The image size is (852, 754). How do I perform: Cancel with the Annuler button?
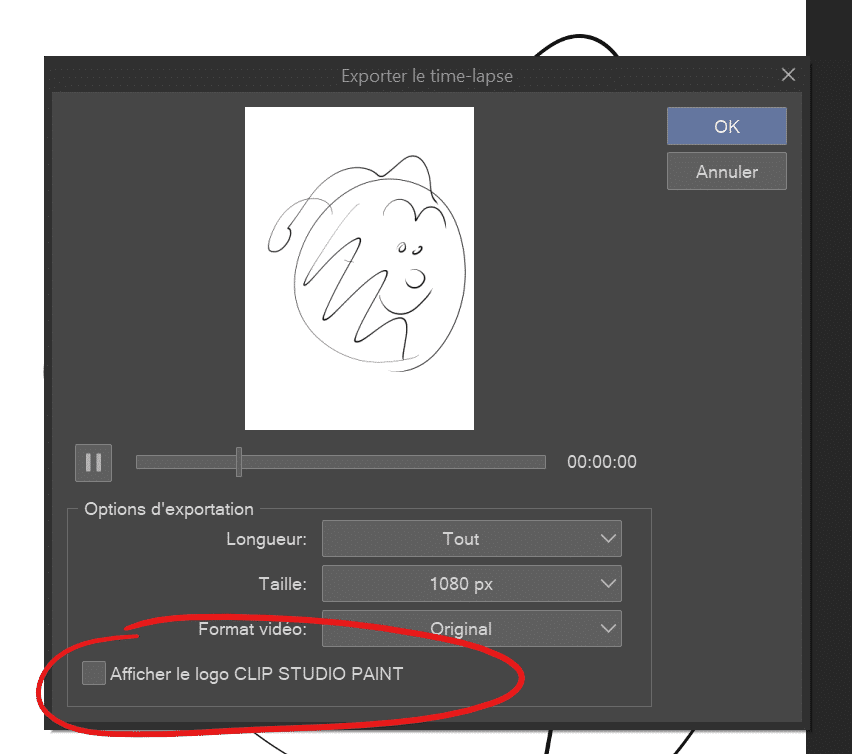tap(726, 172)
